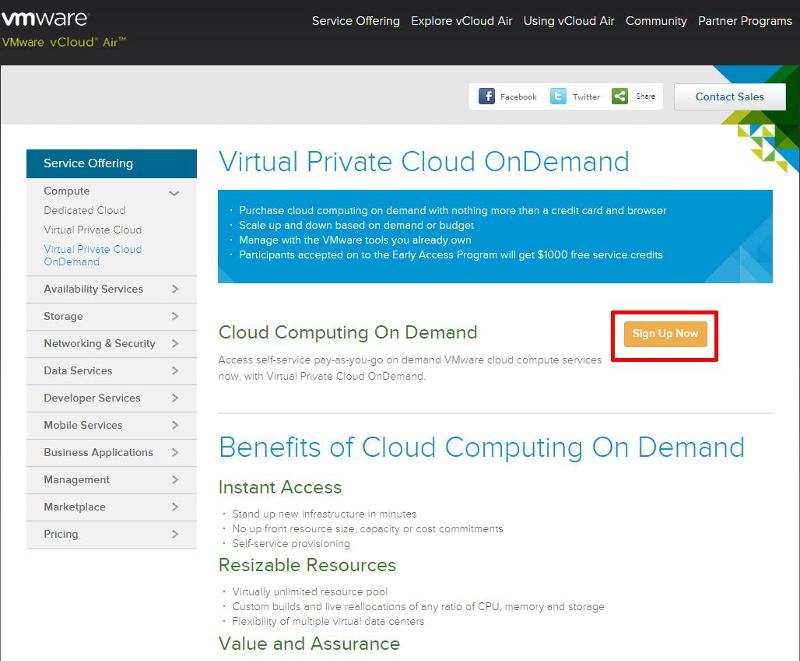The height and width of the screenshot is (661, 800).
Task: Click the Instant Access heading
Action: coord(280,487)
